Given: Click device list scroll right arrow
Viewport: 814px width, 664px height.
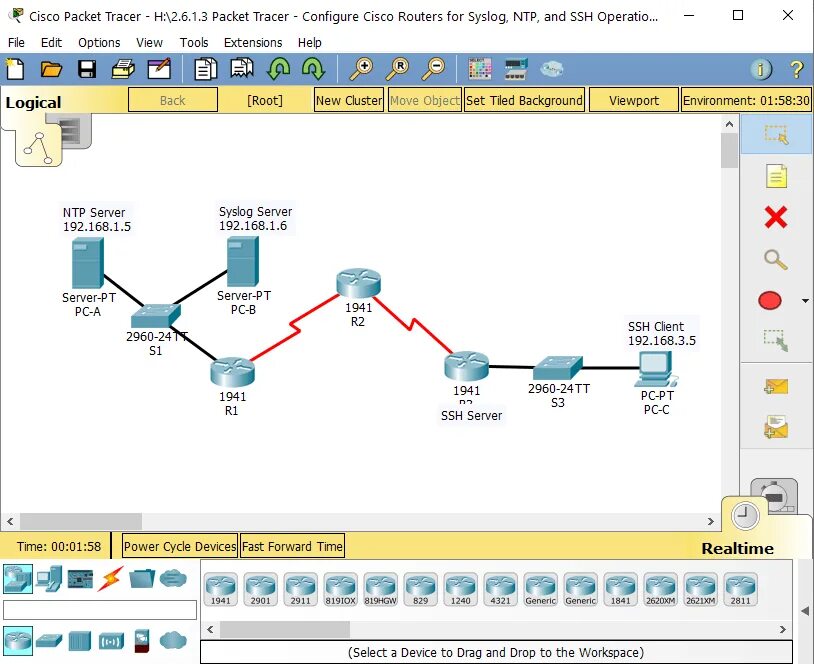Looking at the screenshot, I should (x=783, y=629).
